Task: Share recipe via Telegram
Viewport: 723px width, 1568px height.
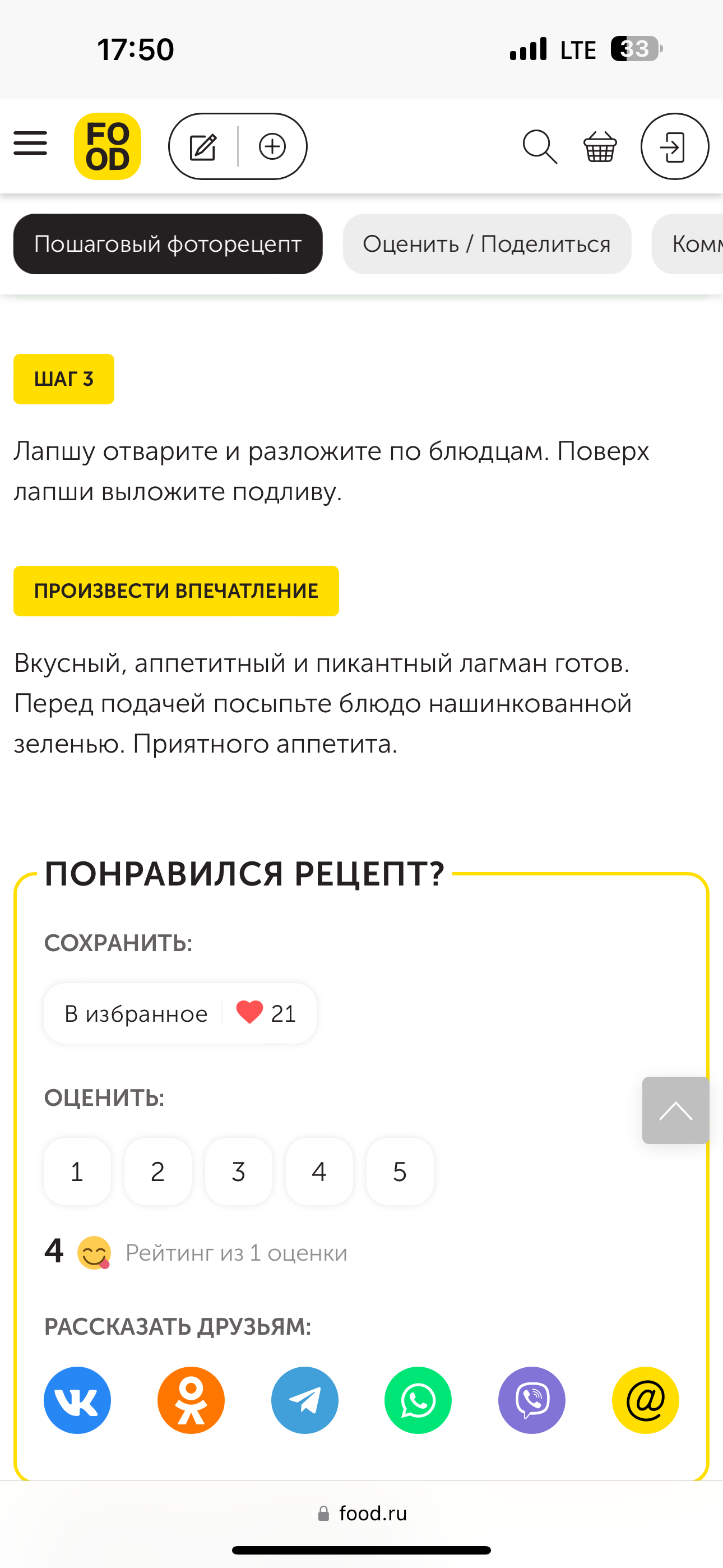Action: click(304, 1400)
